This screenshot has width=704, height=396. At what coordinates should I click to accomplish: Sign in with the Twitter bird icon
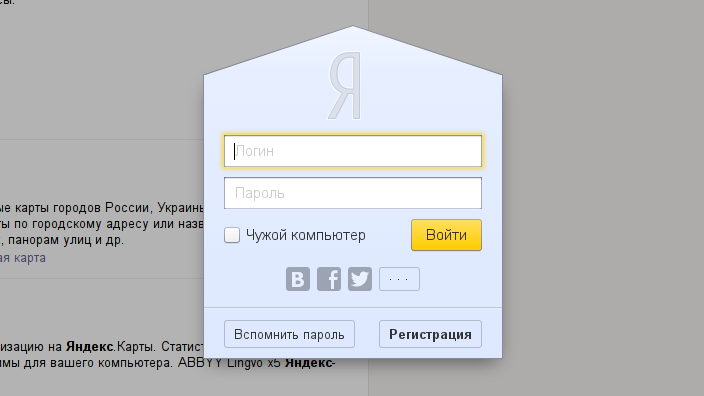pyautogui.click(x=360, y=279)
